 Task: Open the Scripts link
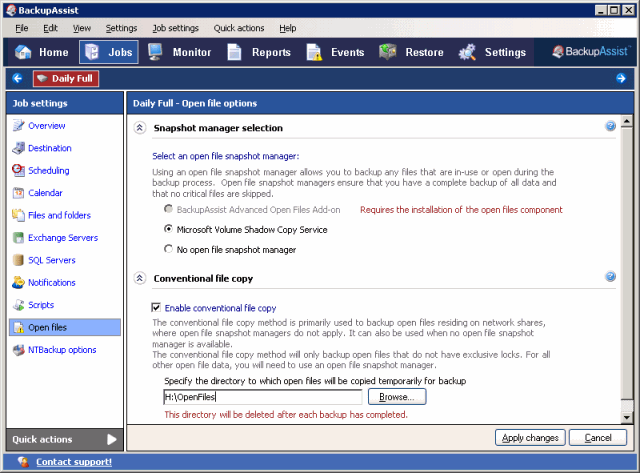click(41, 305)
